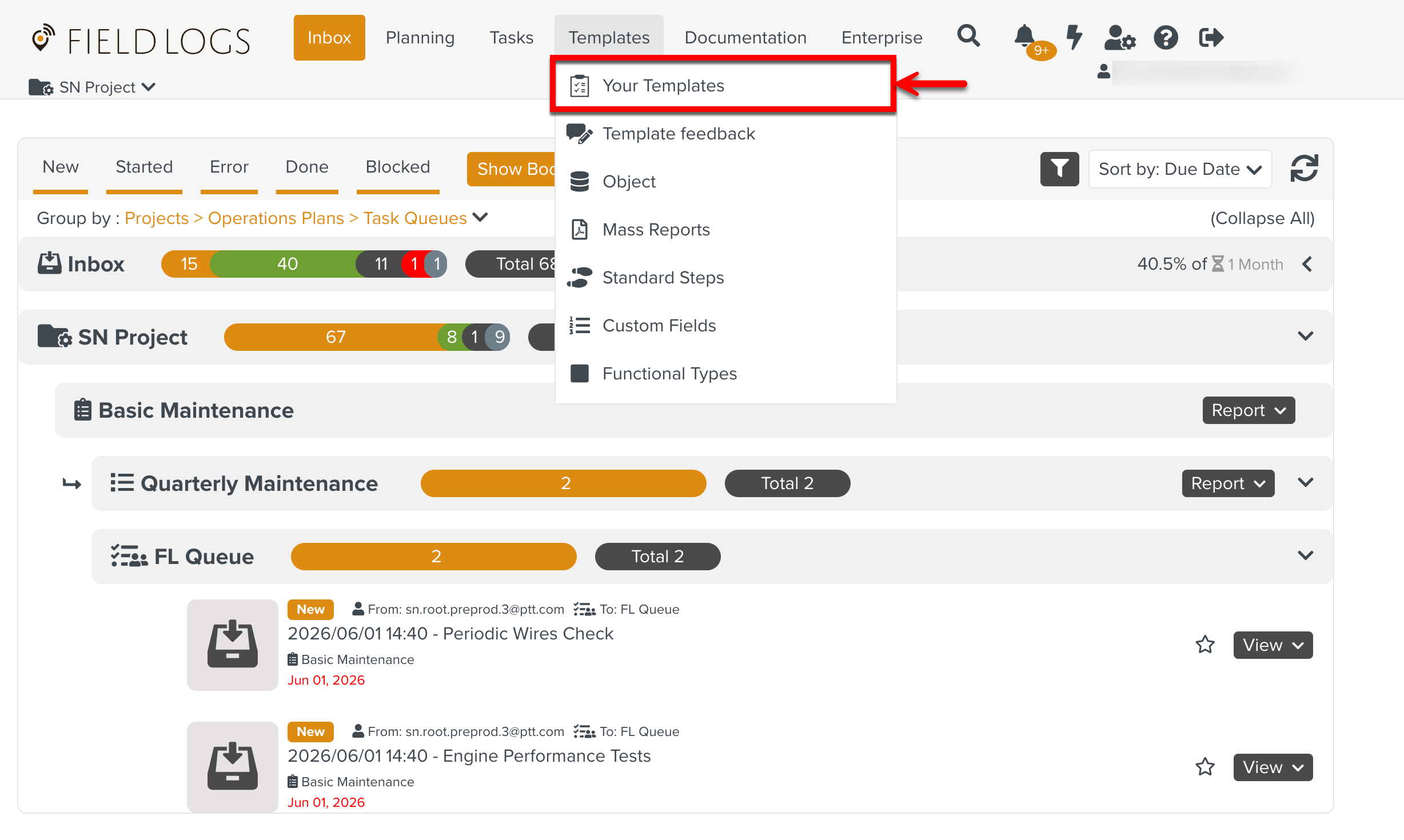The image size is (1404, 840).
Task: Click the Engine Performance Tests inbox thumbnail
Action: coord(232,767)
